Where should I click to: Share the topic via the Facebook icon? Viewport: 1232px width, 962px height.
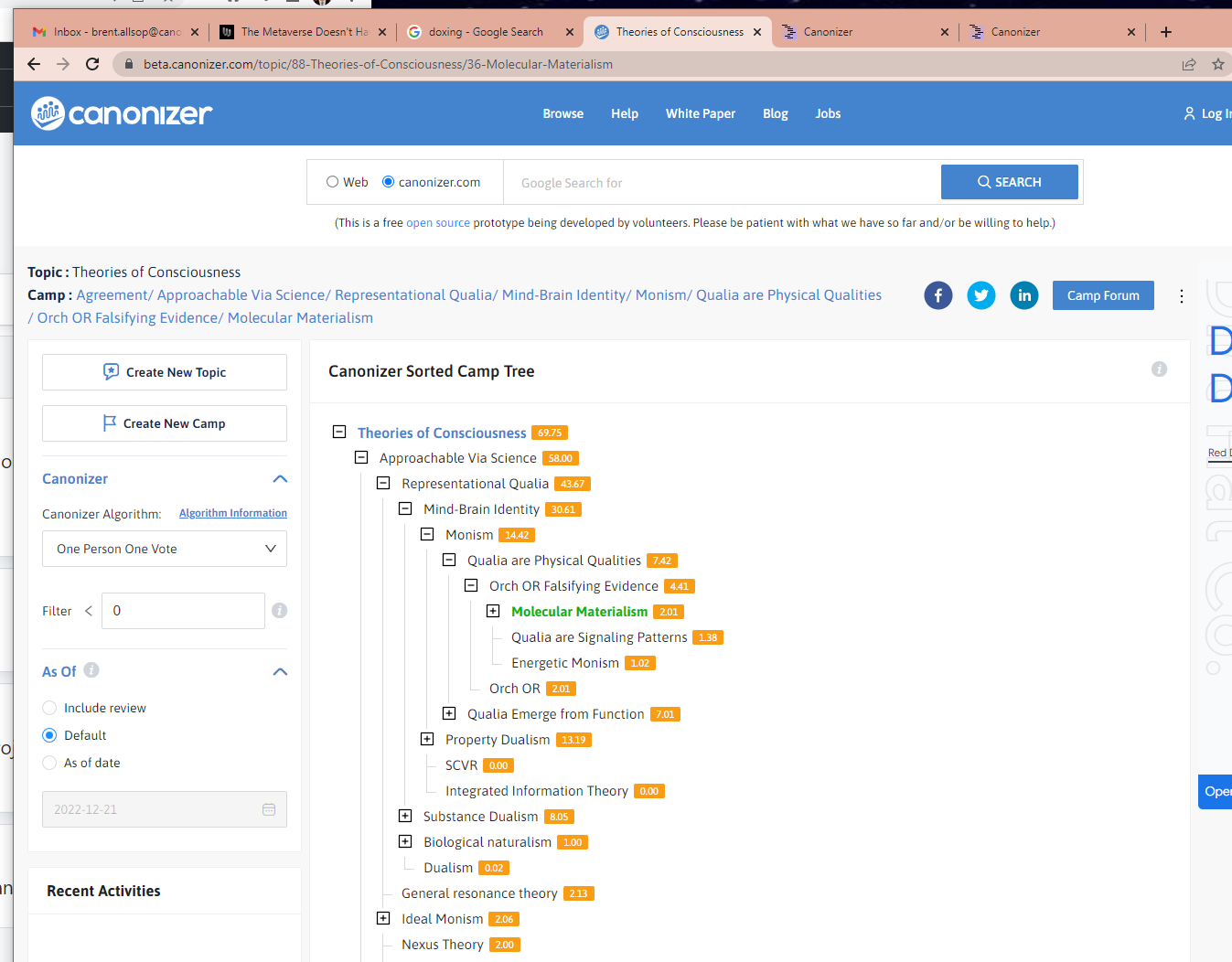pyautogui.click(x=937, y=294)
